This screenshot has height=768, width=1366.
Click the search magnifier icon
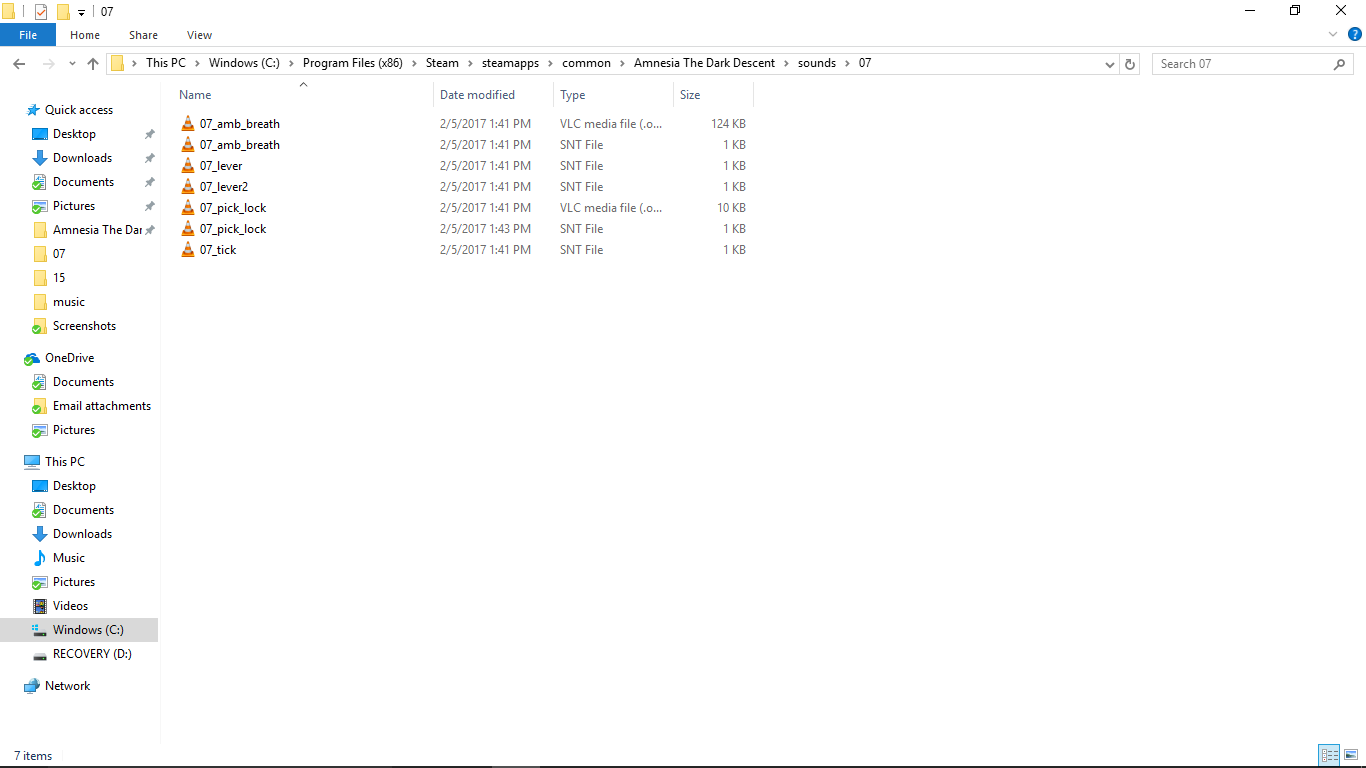click(x=1339, y=63)
